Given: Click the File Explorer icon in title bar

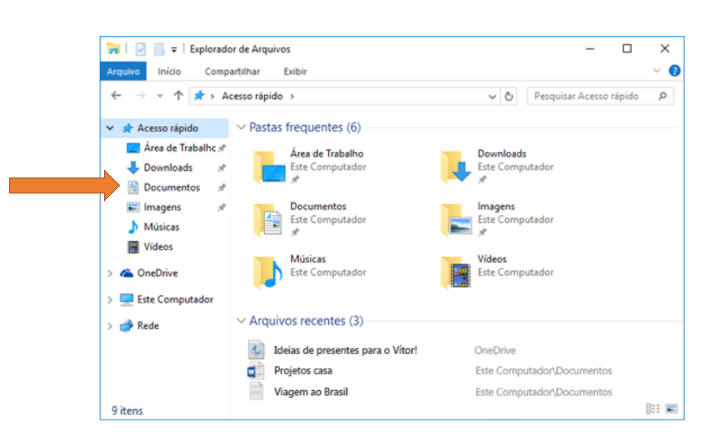Looking at the screenshot, I should 113,49.
